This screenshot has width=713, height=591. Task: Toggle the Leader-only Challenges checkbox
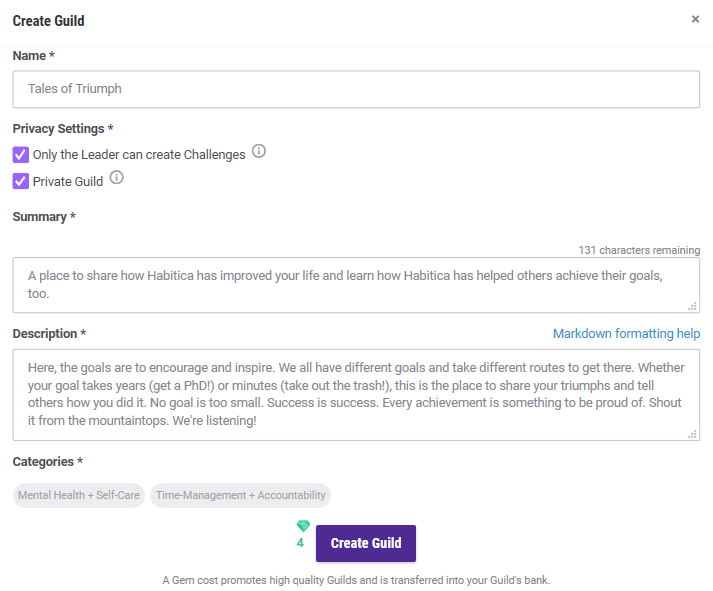pyautogui.click(x=21, y=155)
